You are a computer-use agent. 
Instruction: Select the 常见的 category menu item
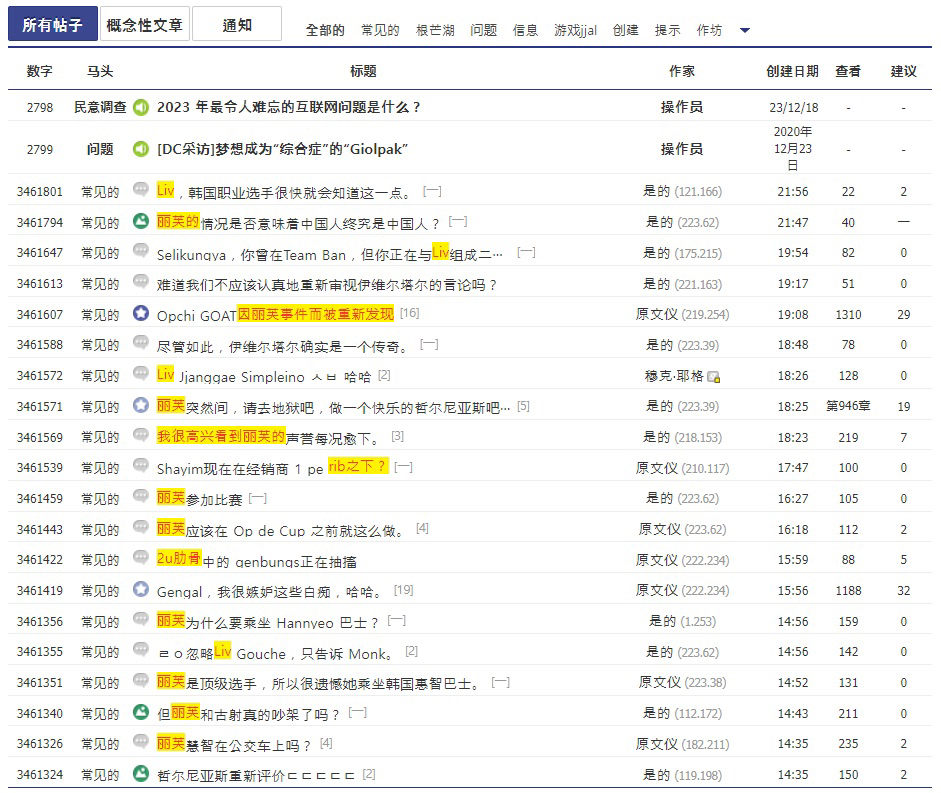click(x=379, y=30)
